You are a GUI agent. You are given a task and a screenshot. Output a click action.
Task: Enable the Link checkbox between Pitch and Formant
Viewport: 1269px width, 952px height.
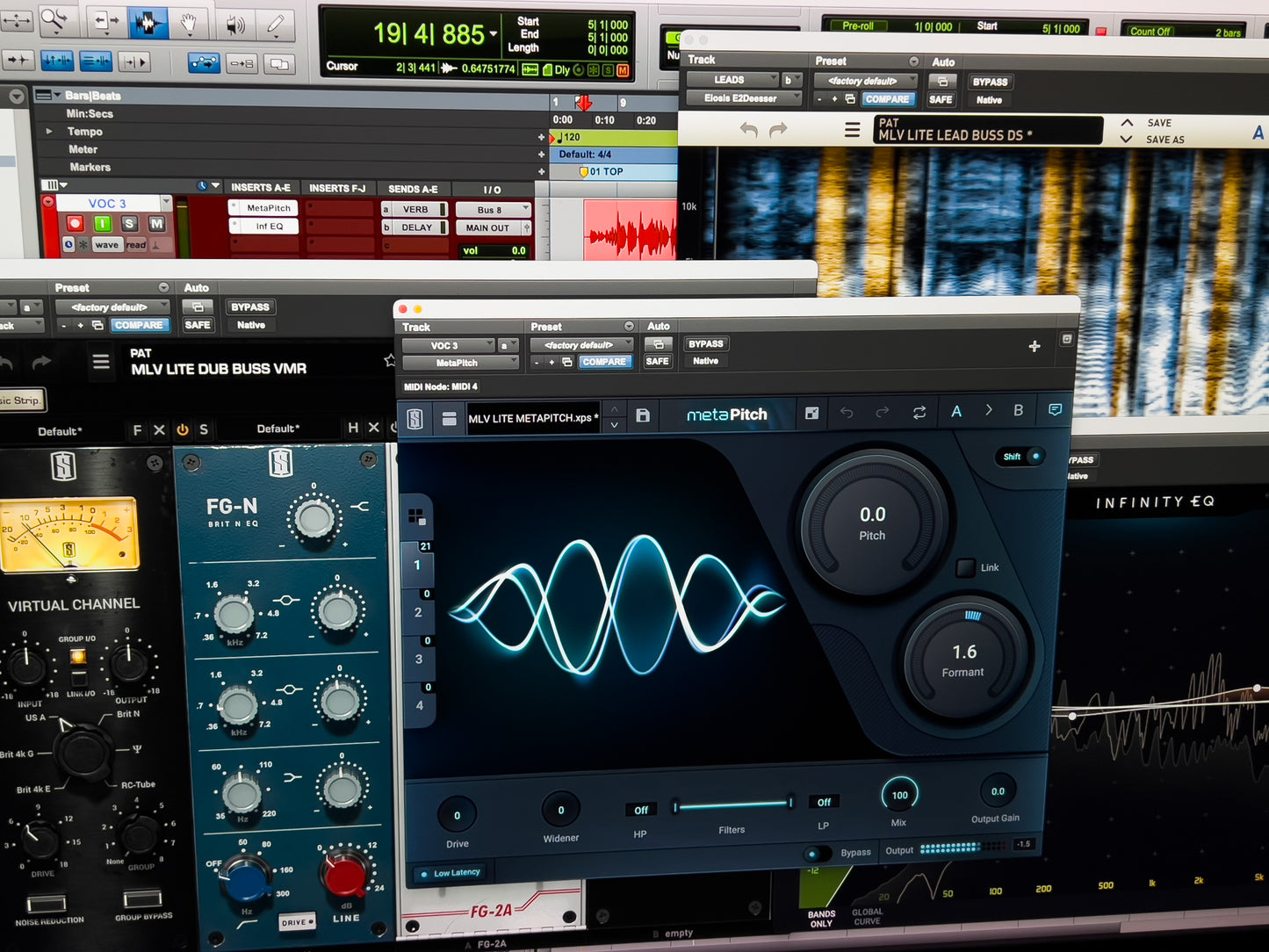coord(965,567)
